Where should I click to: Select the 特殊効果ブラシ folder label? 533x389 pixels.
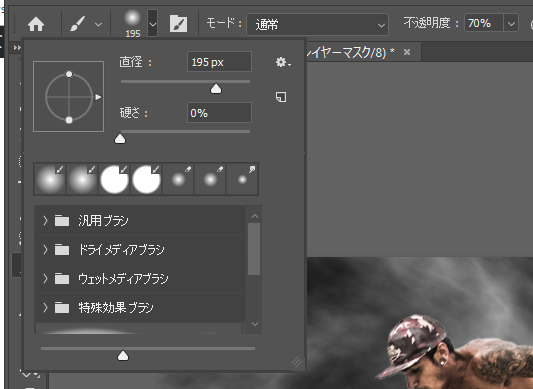coord(116,307)
